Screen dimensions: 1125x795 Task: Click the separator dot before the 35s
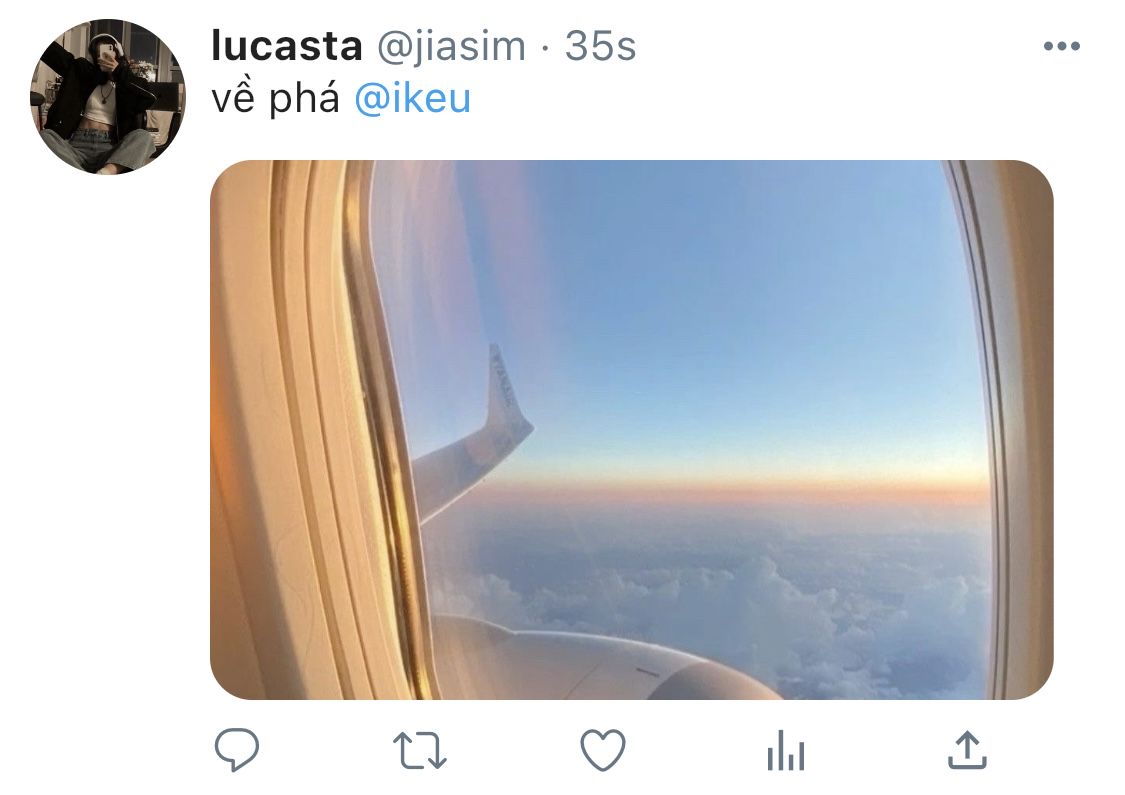click(545, 49)
